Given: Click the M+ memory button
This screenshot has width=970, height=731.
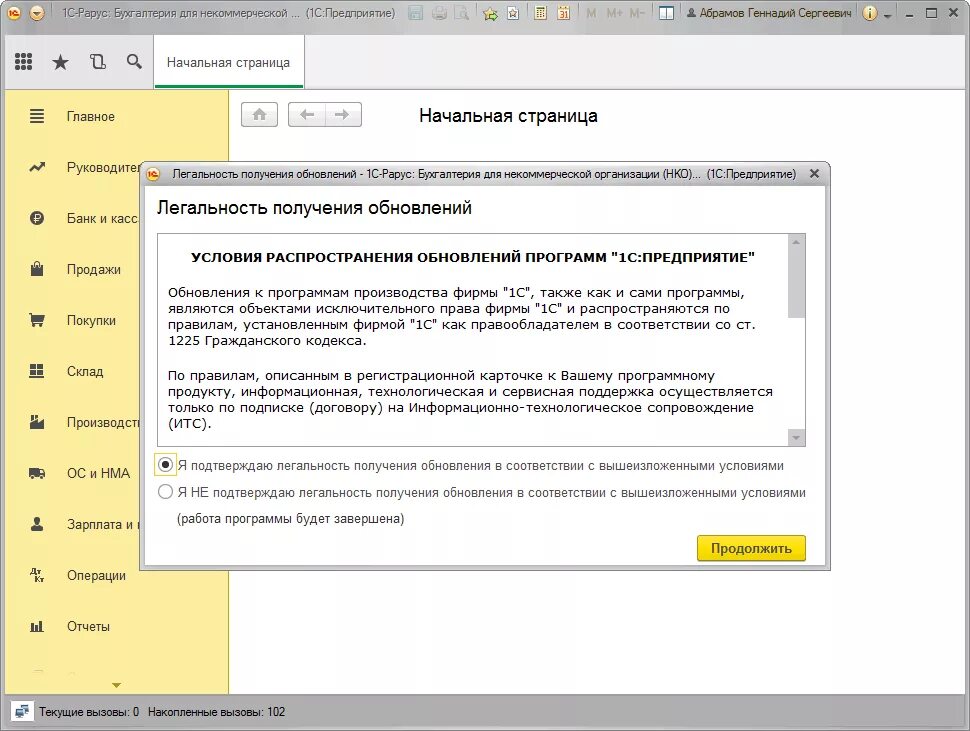Looking at the screenshot, I should 614,13.
